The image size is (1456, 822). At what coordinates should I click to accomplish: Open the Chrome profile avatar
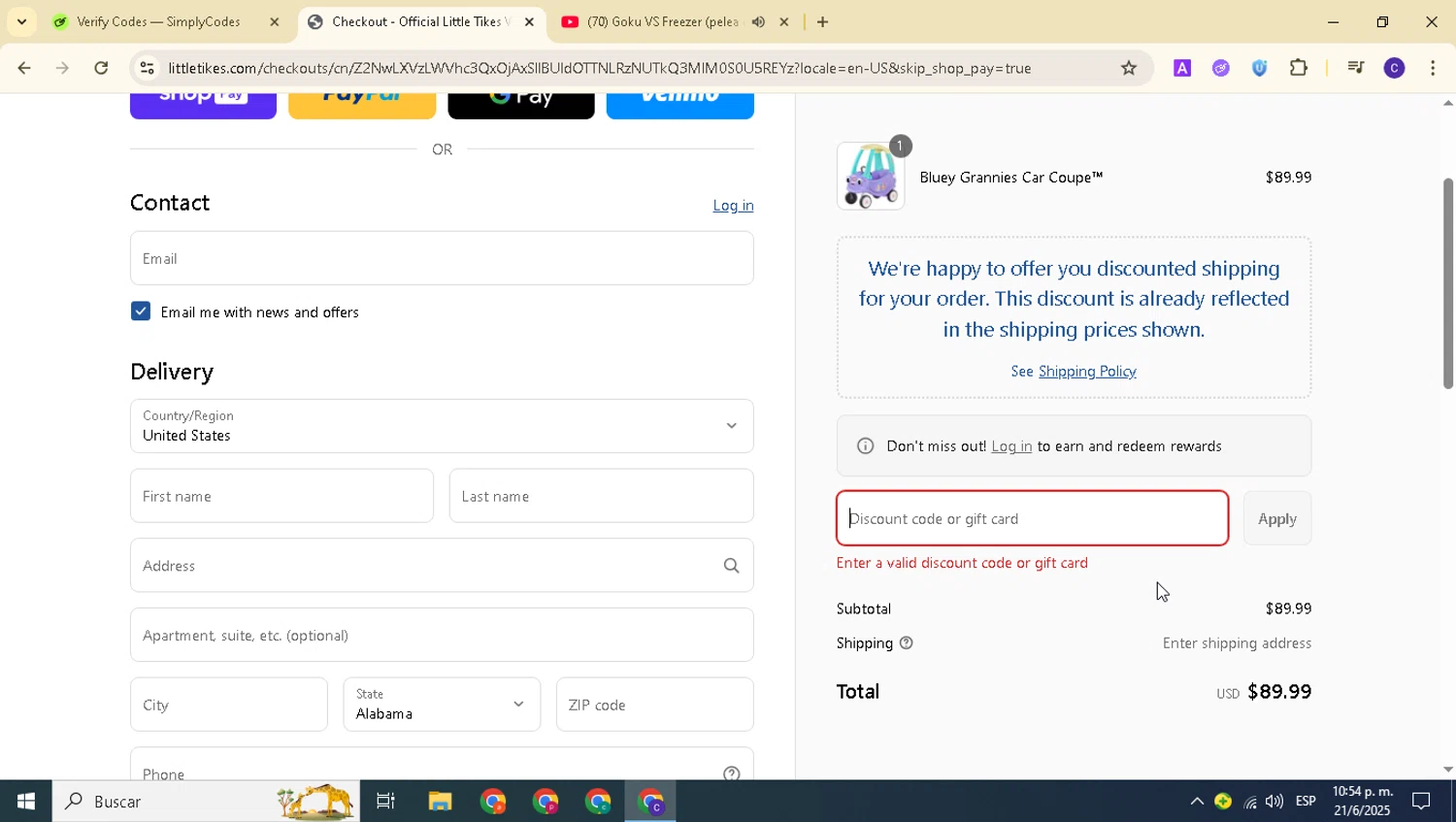tap(1395, 68)
